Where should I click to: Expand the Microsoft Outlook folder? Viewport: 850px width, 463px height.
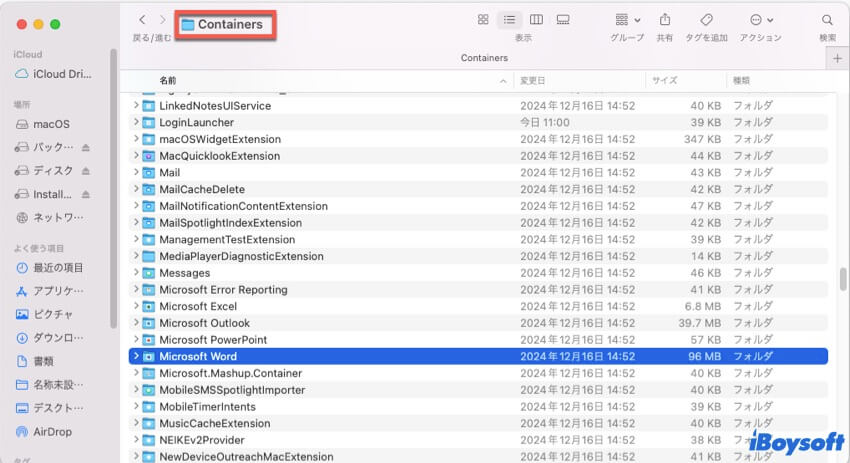136,323
